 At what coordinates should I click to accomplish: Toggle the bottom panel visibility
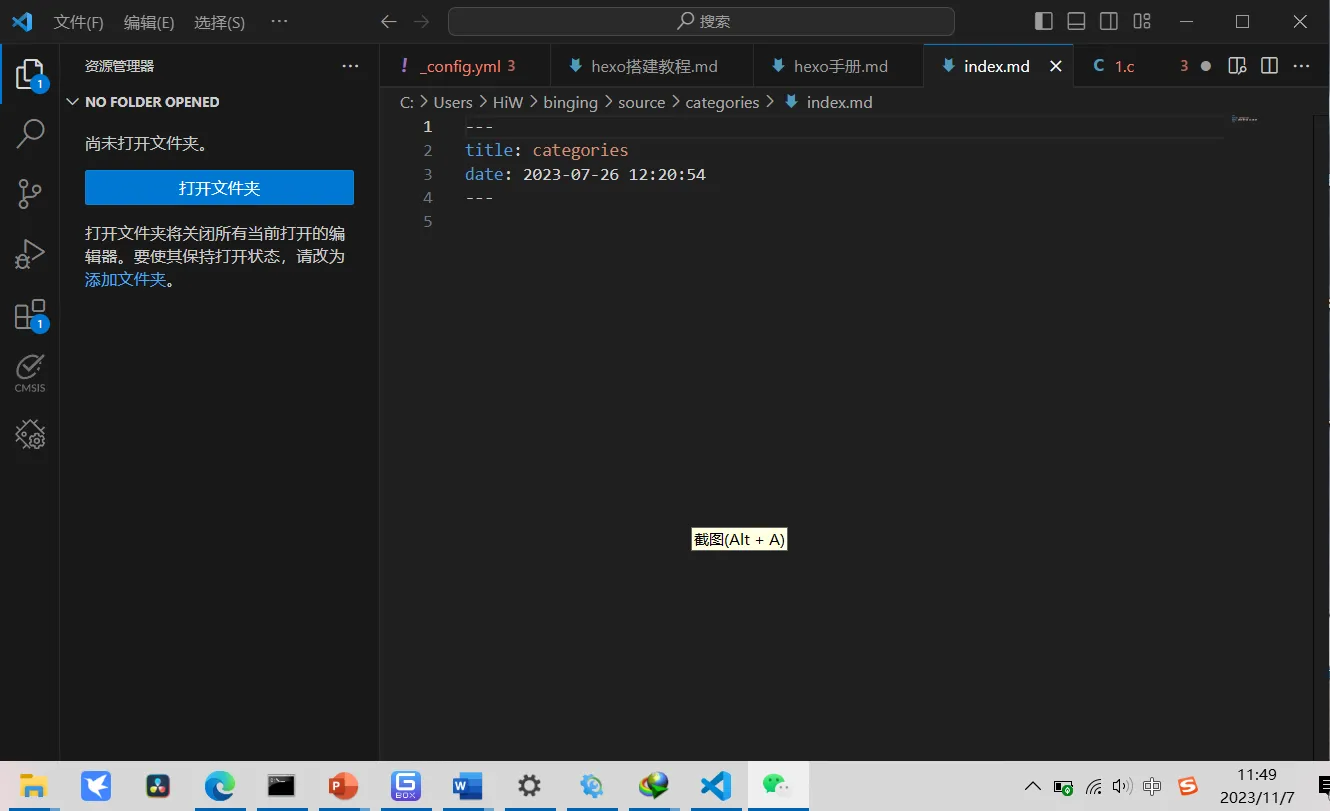1076,21
